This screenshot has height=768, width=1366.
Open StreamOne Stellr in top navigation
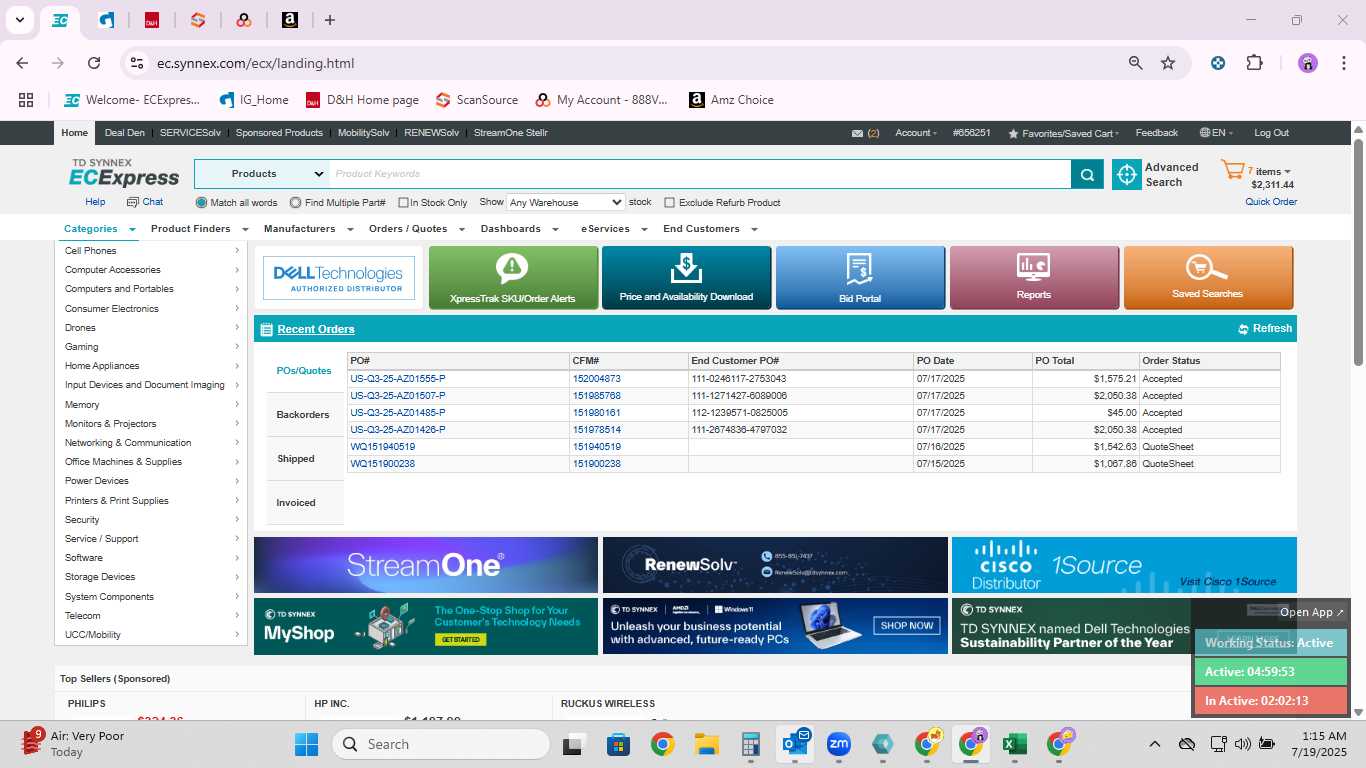click(510, 133)
